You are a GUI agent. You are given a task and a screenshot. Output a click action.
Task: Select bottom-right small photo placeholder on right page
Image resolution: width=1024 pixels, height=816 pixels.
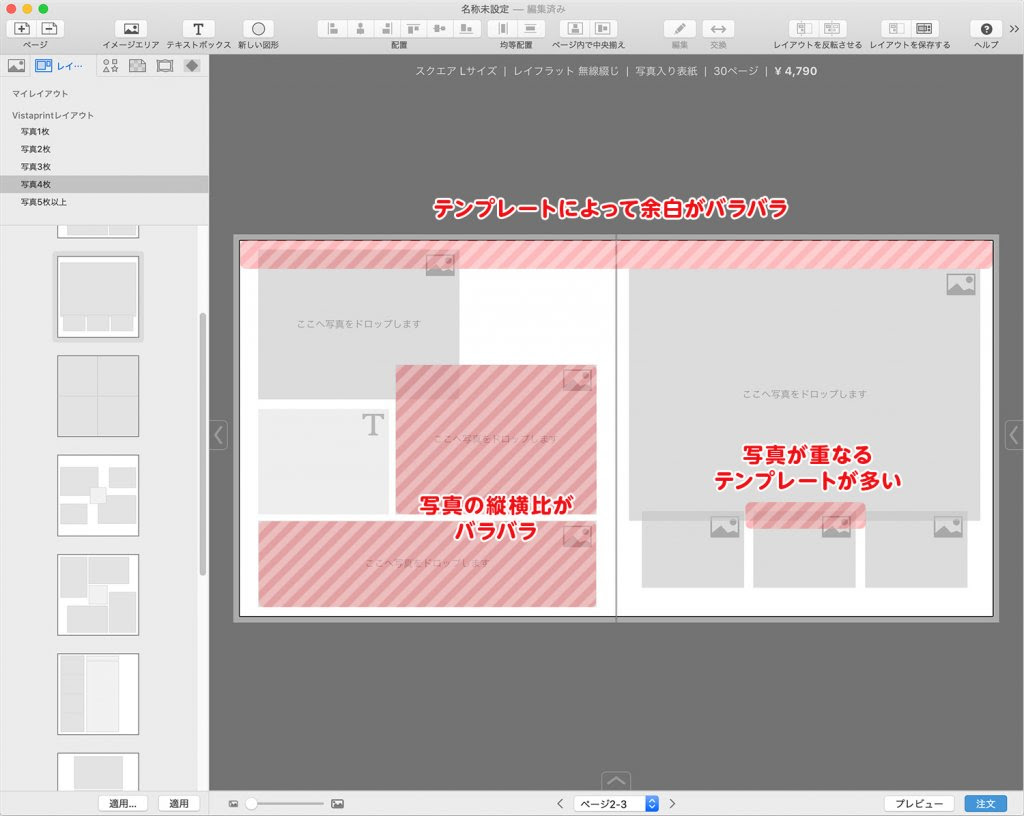click(916, 550)
